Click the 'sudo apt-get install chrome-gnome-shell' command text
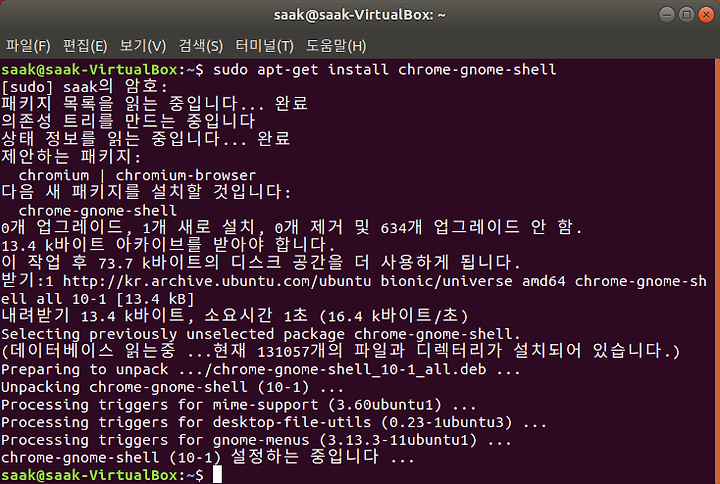Screen dimensions: 720x484 (384, 70)
